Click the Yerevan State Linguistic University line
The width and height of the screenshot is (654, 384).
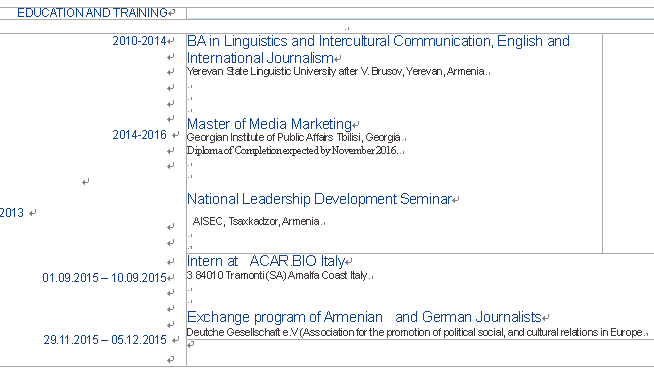tap(336, 72)
